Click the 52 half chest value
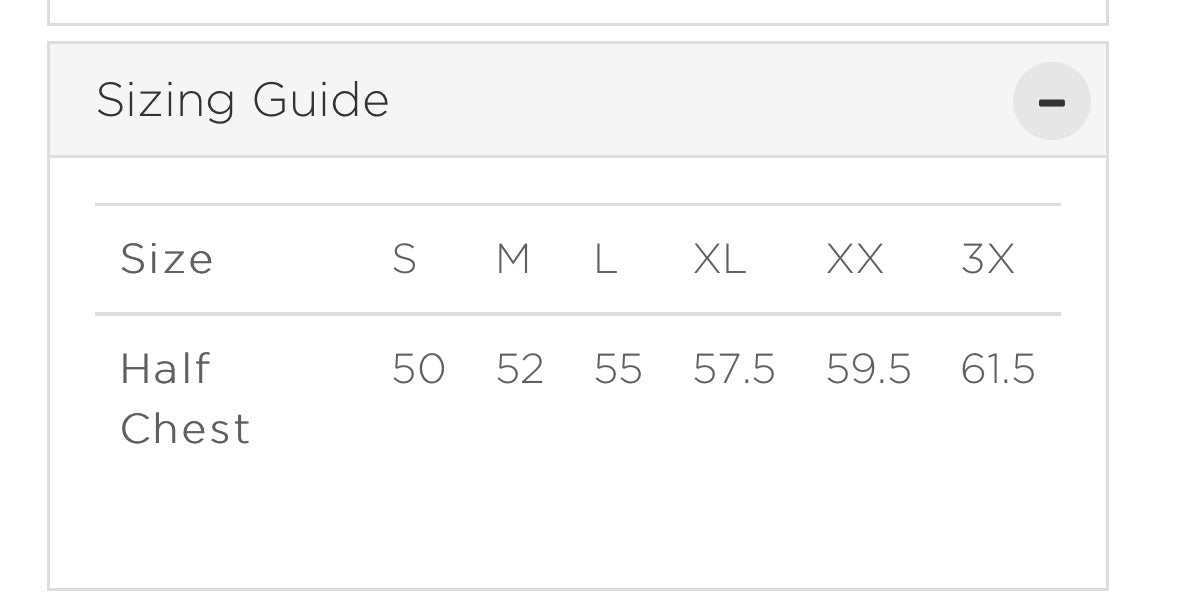This screenshot has width=1197, height=608. [x=520, y=369]
